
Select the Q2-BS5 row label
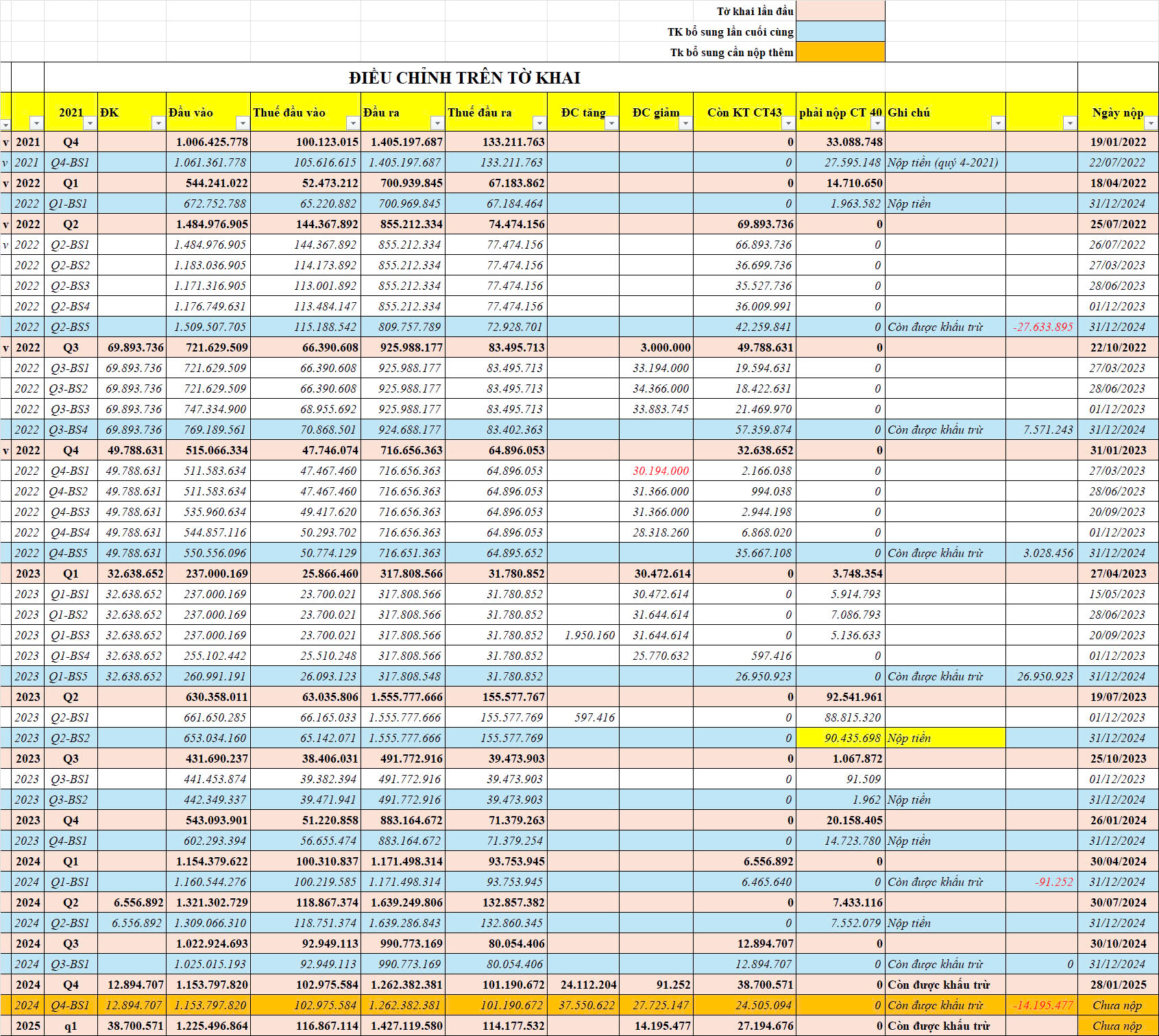(x=71, y=327)
